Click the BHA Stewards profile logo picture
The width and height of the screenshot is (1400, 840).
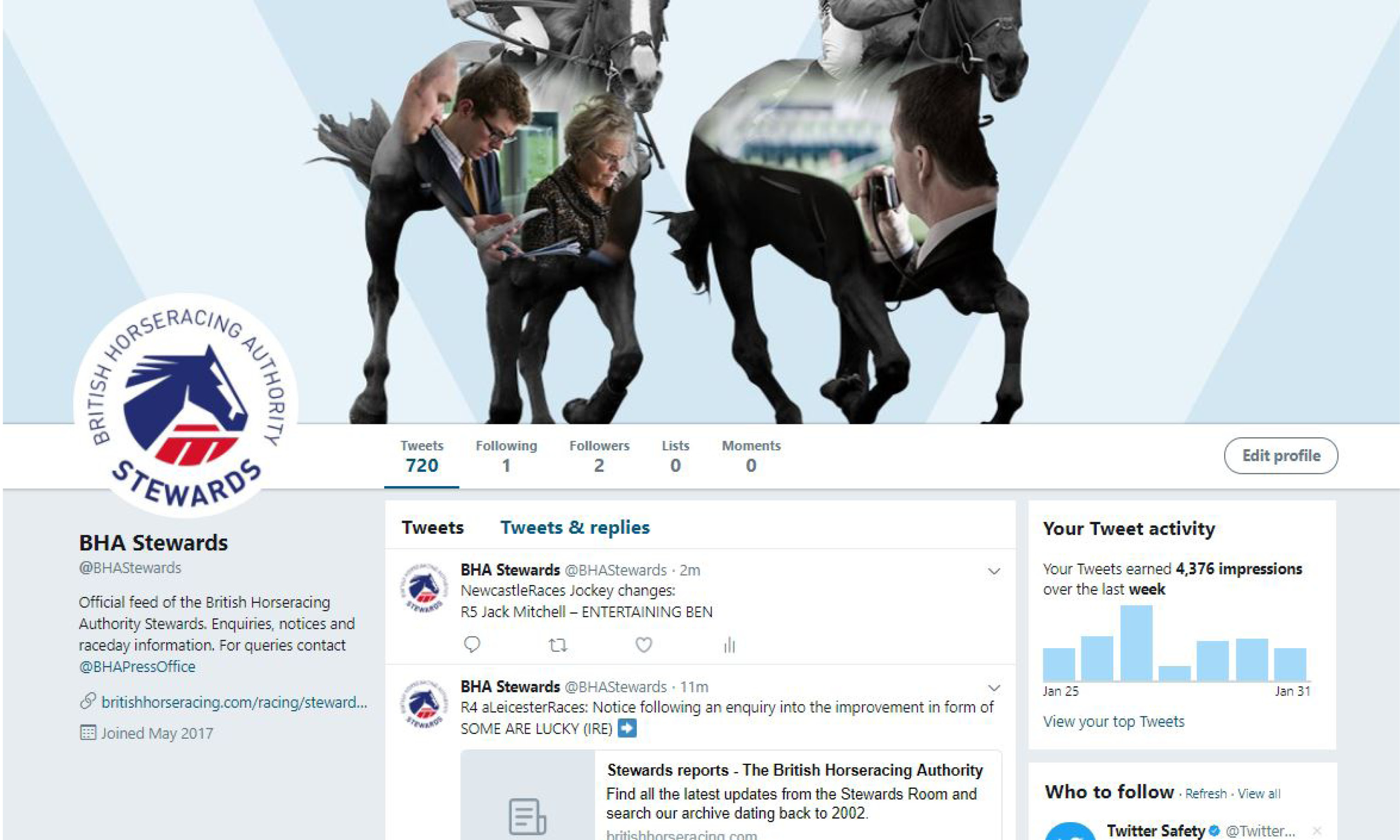[x=185, y=406]
